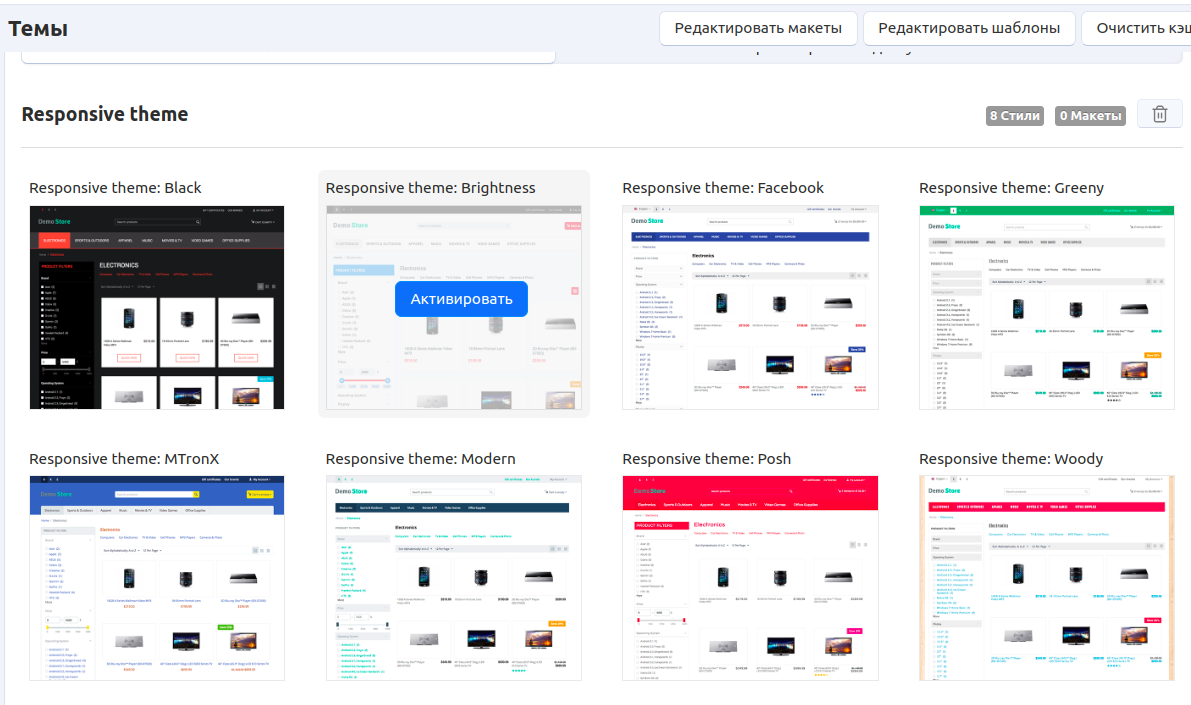Click the 'Responsive theme: Woody' label
The height and width of the screenshot is (705, 1191).
(x=1011, y=459)
